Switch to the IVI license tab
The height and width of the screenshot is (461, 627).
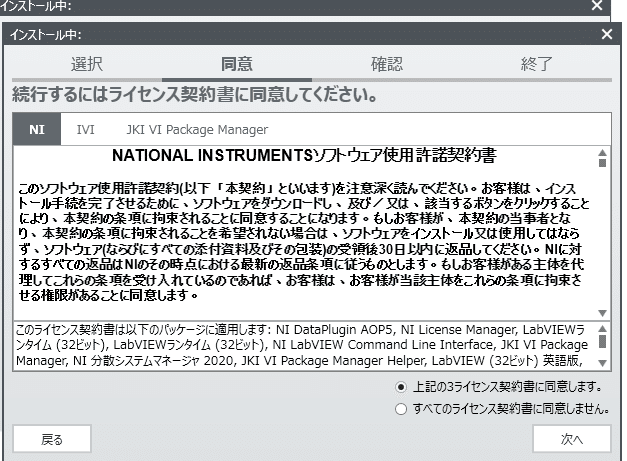pos(86,130)
